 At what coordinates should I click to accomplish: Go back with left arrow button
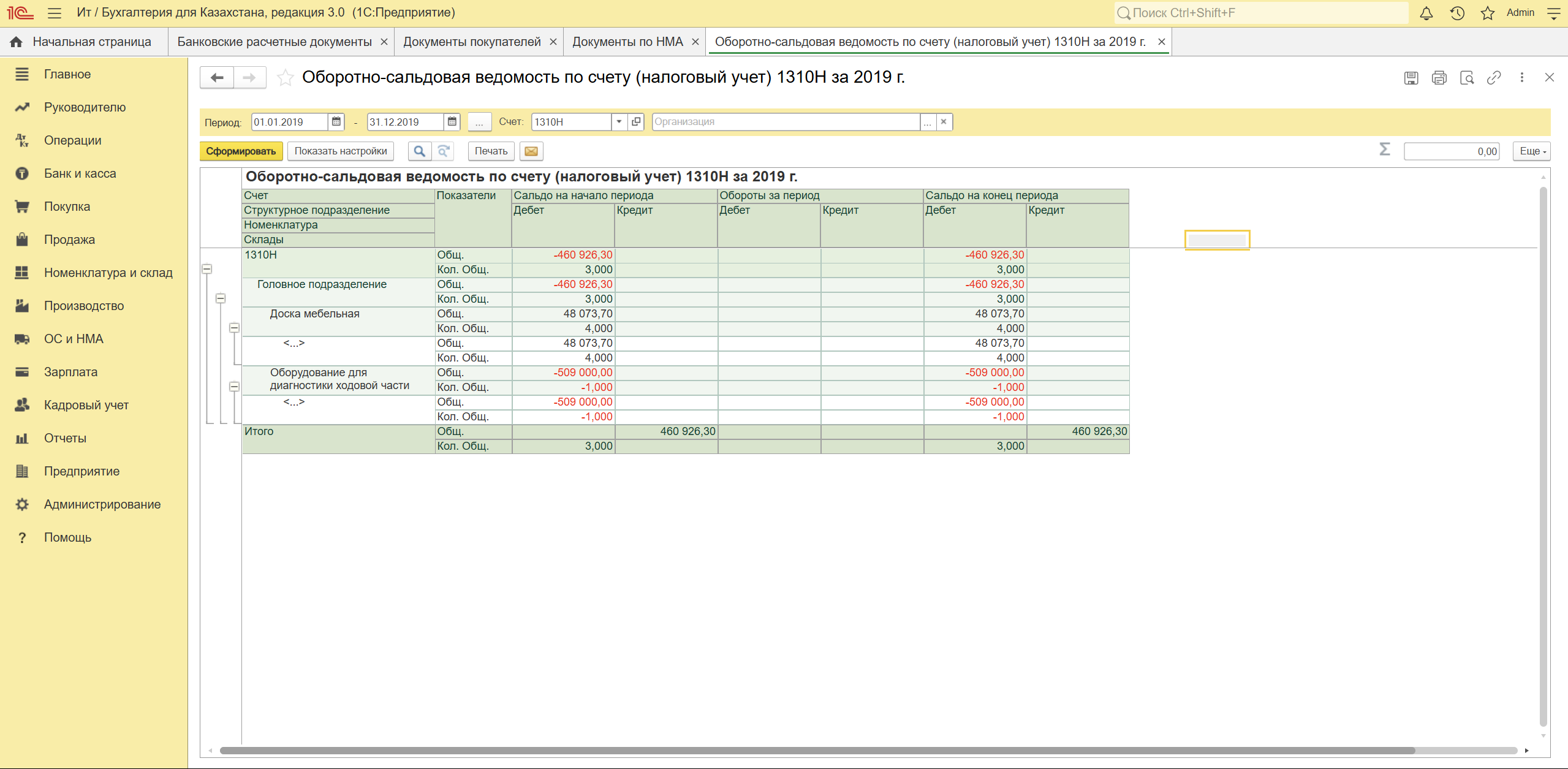[x=217, y=77]
